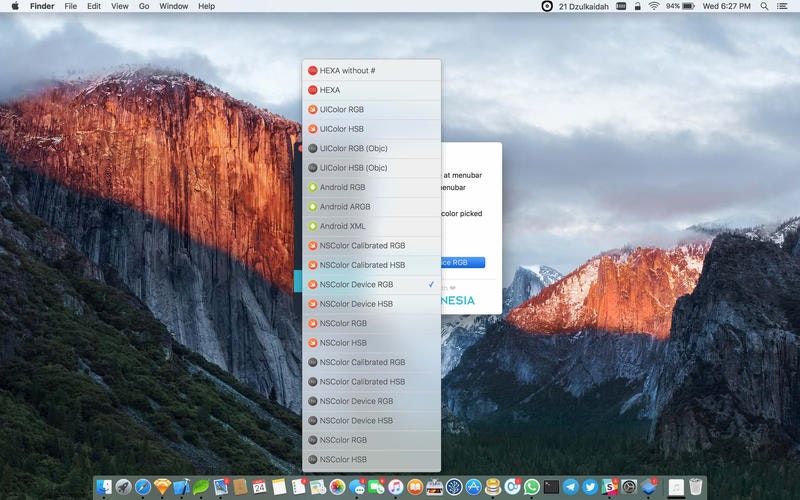Open Sketch from the dock
The width and height of the screenshot is (800, 500).
pyautogui.click(x=162, y=487)
